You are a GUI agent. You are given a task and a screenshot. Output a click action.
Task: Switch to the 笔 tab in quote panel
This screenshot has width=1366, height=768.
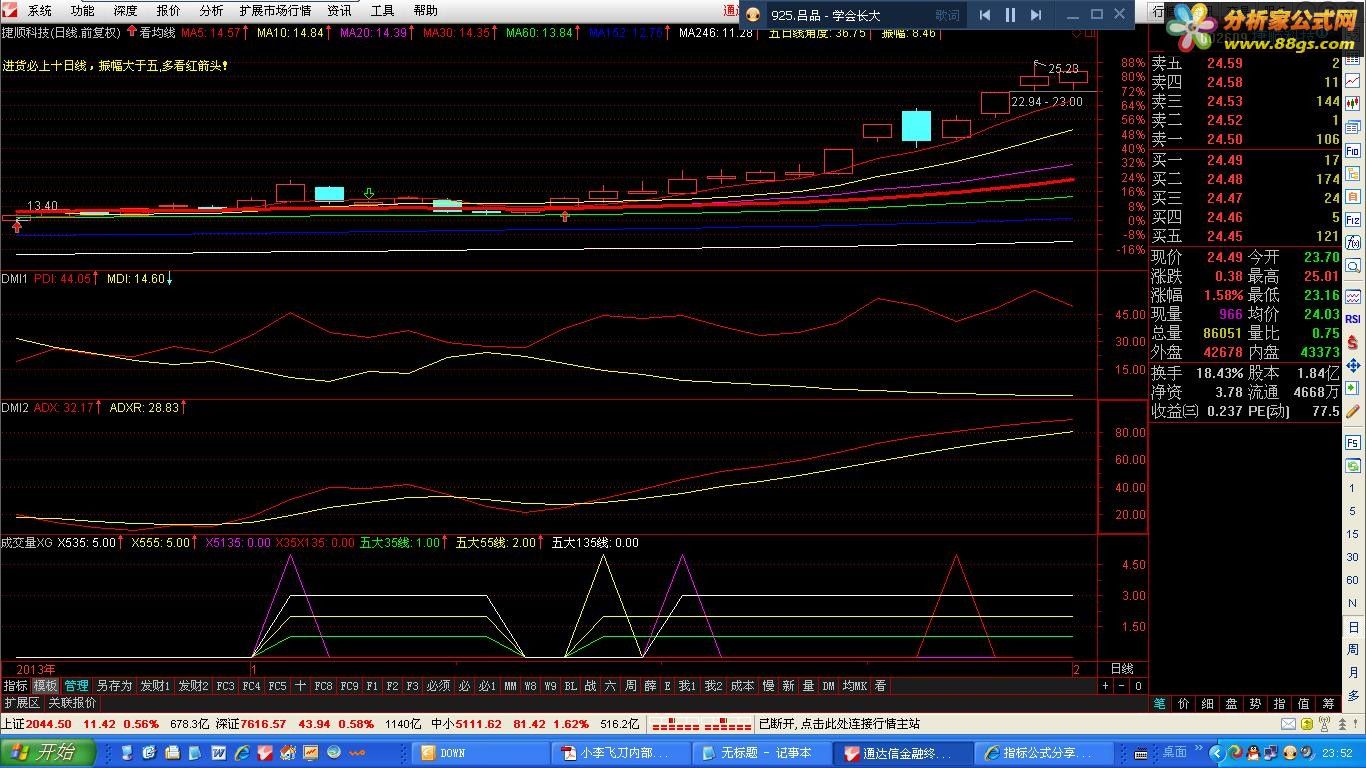[x=1159, y=704]
